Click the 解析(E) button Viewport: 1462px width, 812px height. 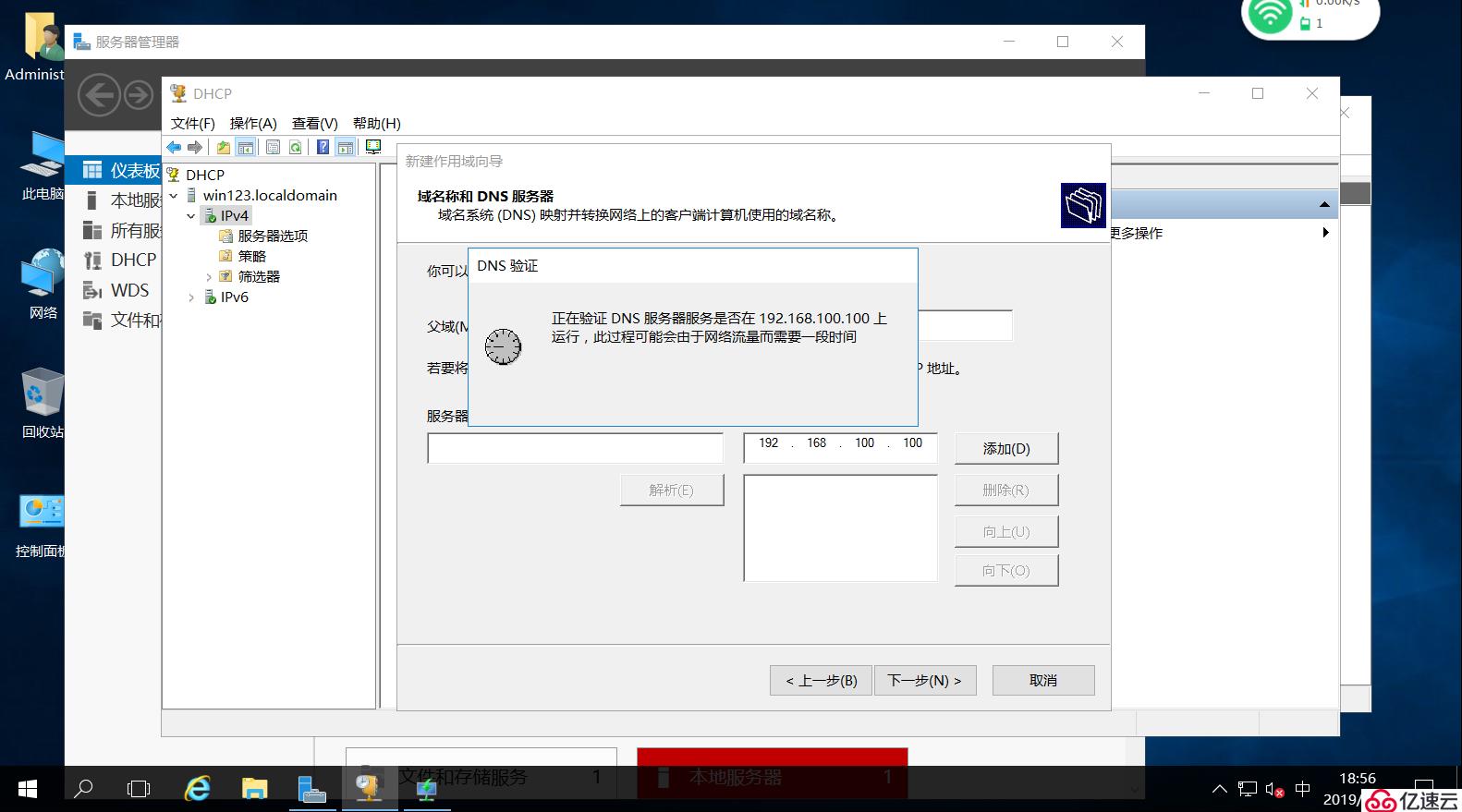pos(672,490)
